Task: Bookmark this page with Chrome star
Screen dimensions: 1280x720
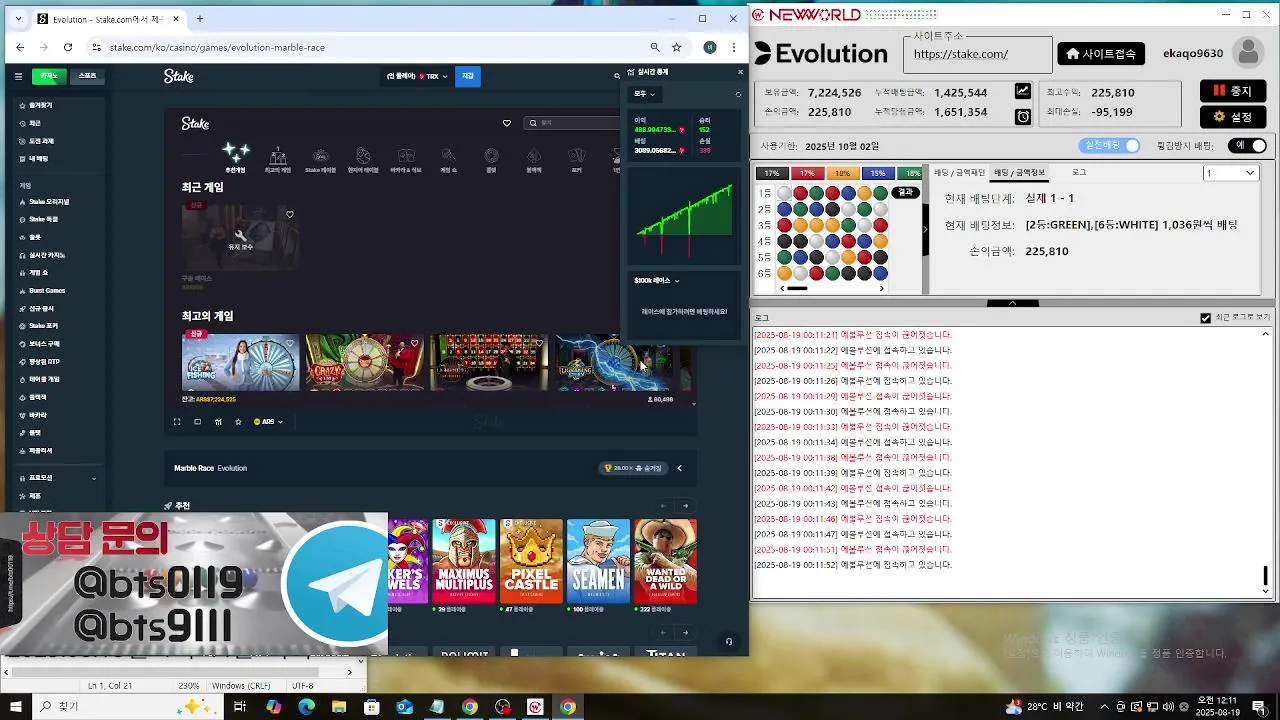Action: pyautogui.click(x=677, y=47)
